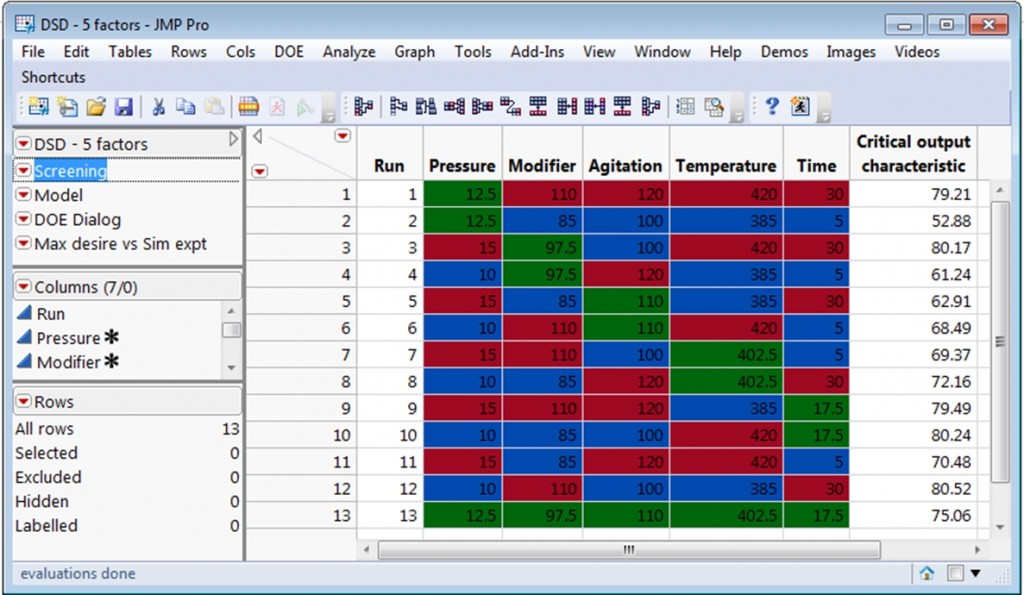Viewport: 1024px width, 595px height.
Task: Open the red triangle menu for Screening script
Action: coord(24,170)
